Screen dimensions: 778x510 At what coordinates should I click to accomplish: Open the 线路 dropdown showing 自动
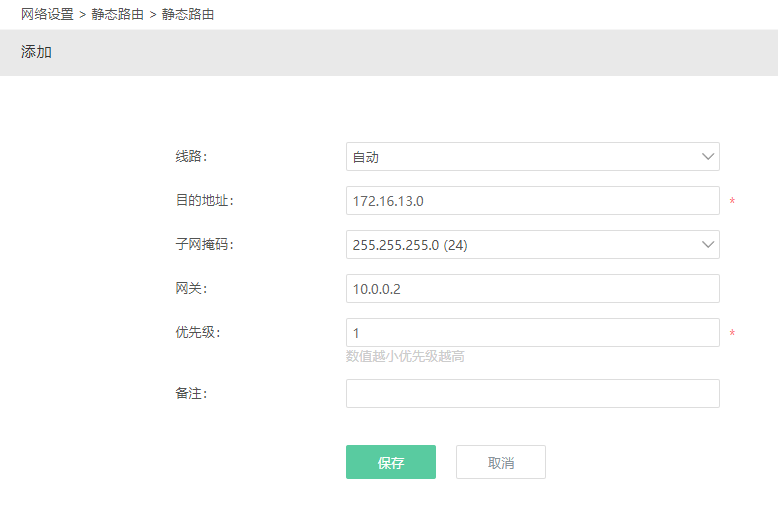520,157
